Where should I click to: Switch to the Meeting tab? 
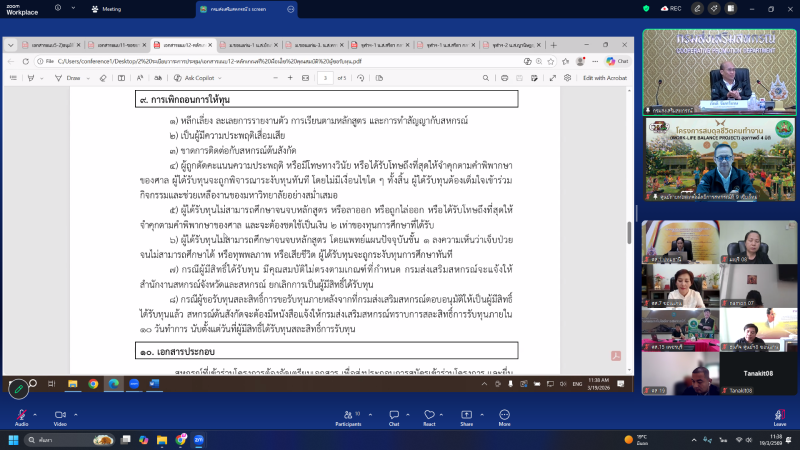(106, 8)
